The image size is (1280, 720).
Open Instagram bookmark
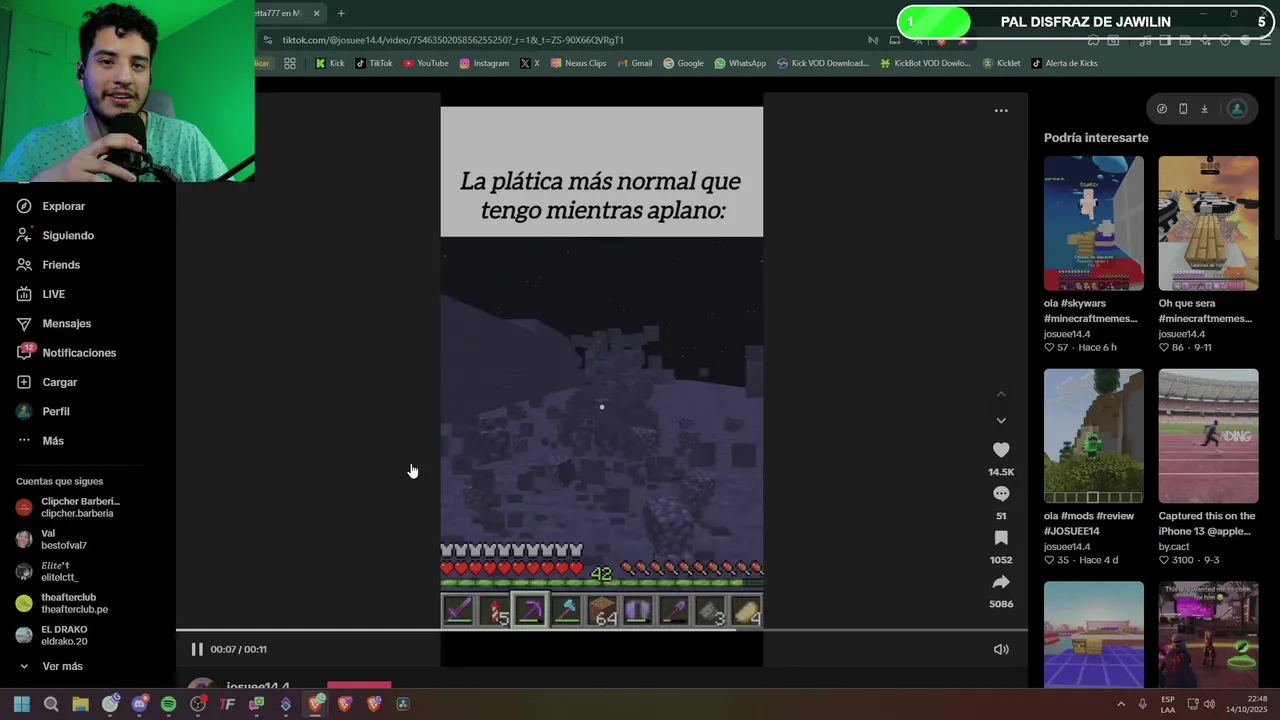point(484,63)
